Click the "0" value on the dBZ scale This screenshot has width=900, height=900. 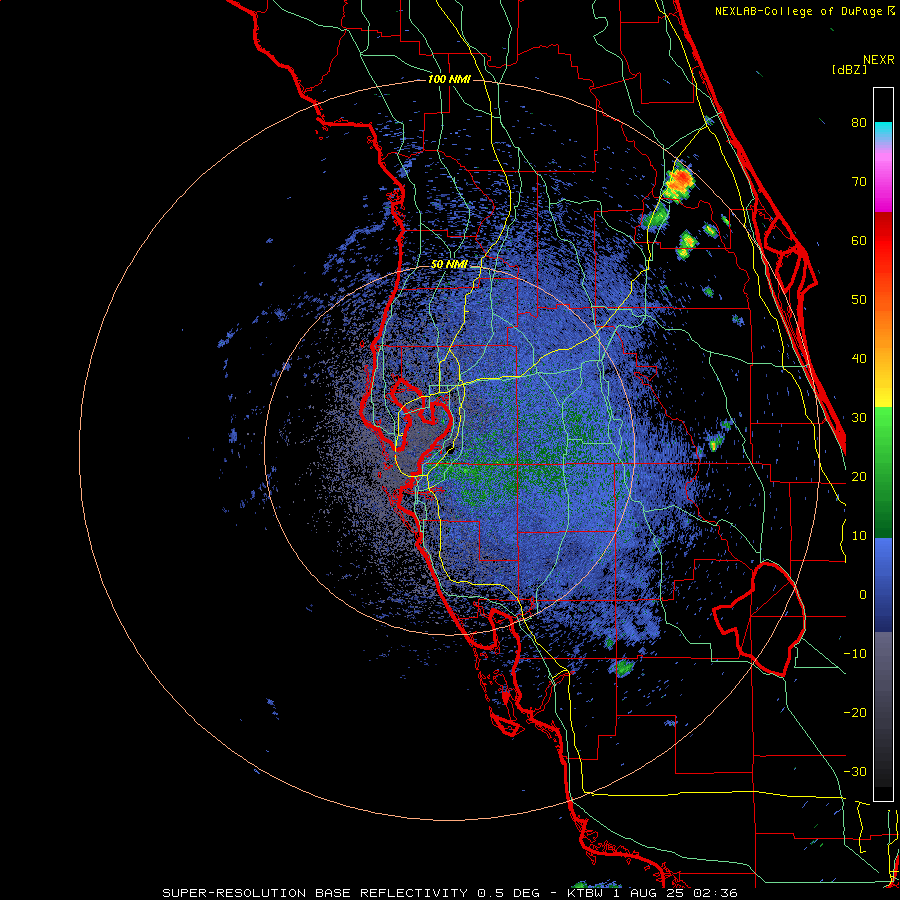(x=863, y=595)
